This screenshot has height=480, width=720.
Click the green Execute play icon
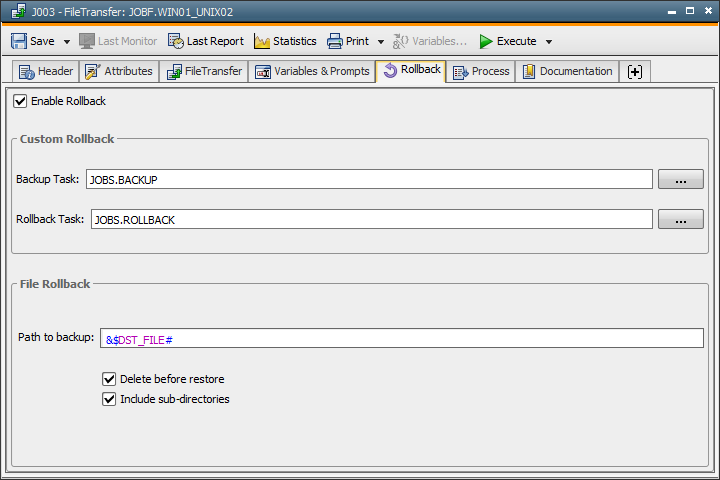[x=486, y=41]
